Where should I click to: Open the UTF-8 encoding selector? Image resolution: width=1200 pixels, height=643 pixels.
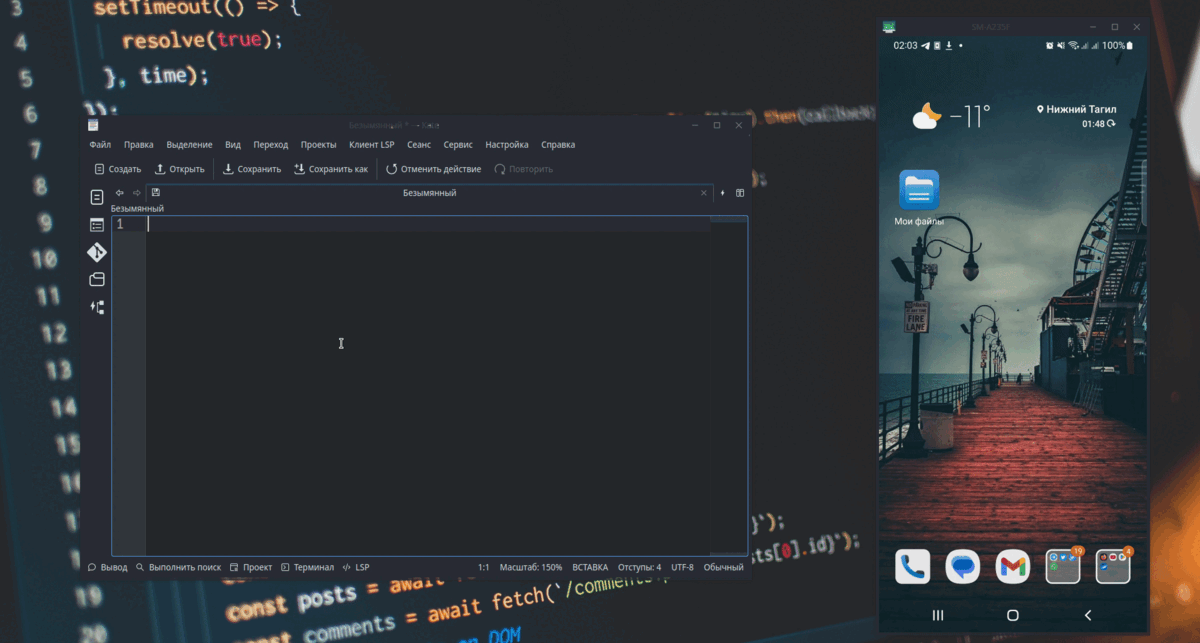[x=682, y=567]
